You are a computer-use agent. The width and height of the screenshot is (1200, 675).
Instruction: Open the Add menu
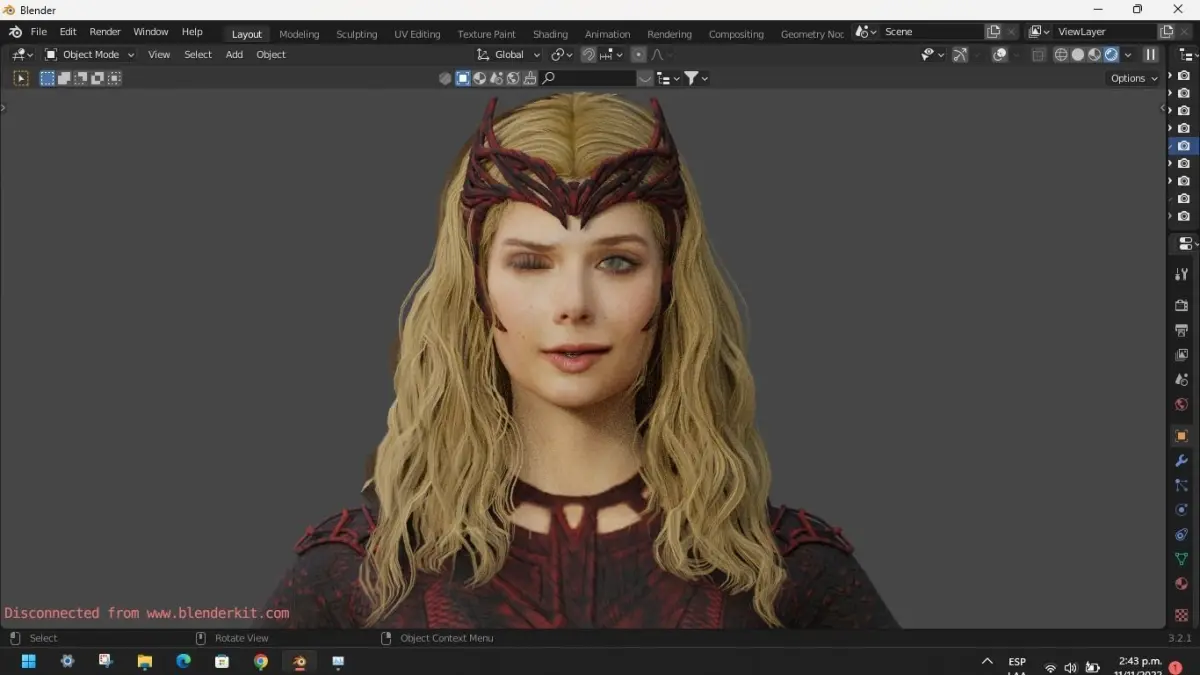234,55
